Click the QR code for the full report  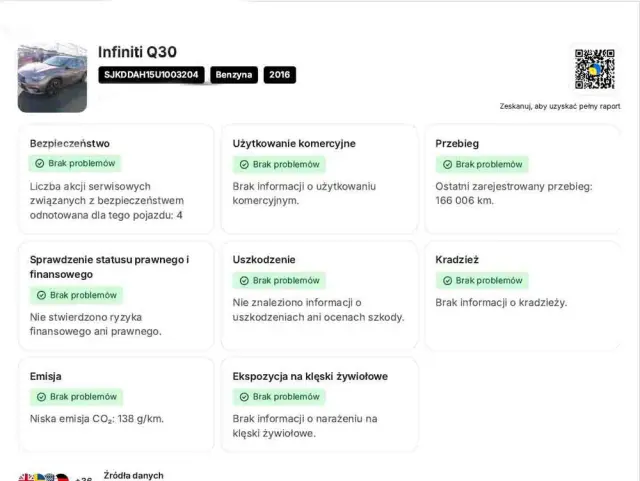click(594, 68)
